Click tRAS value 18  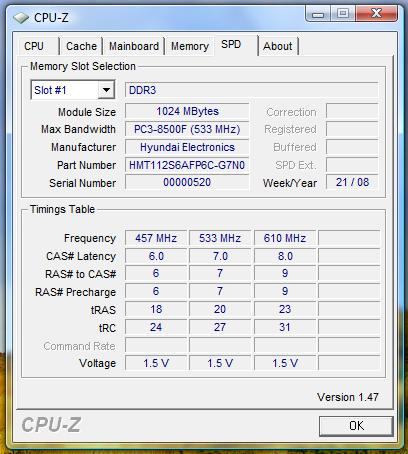tap(156, 309)
